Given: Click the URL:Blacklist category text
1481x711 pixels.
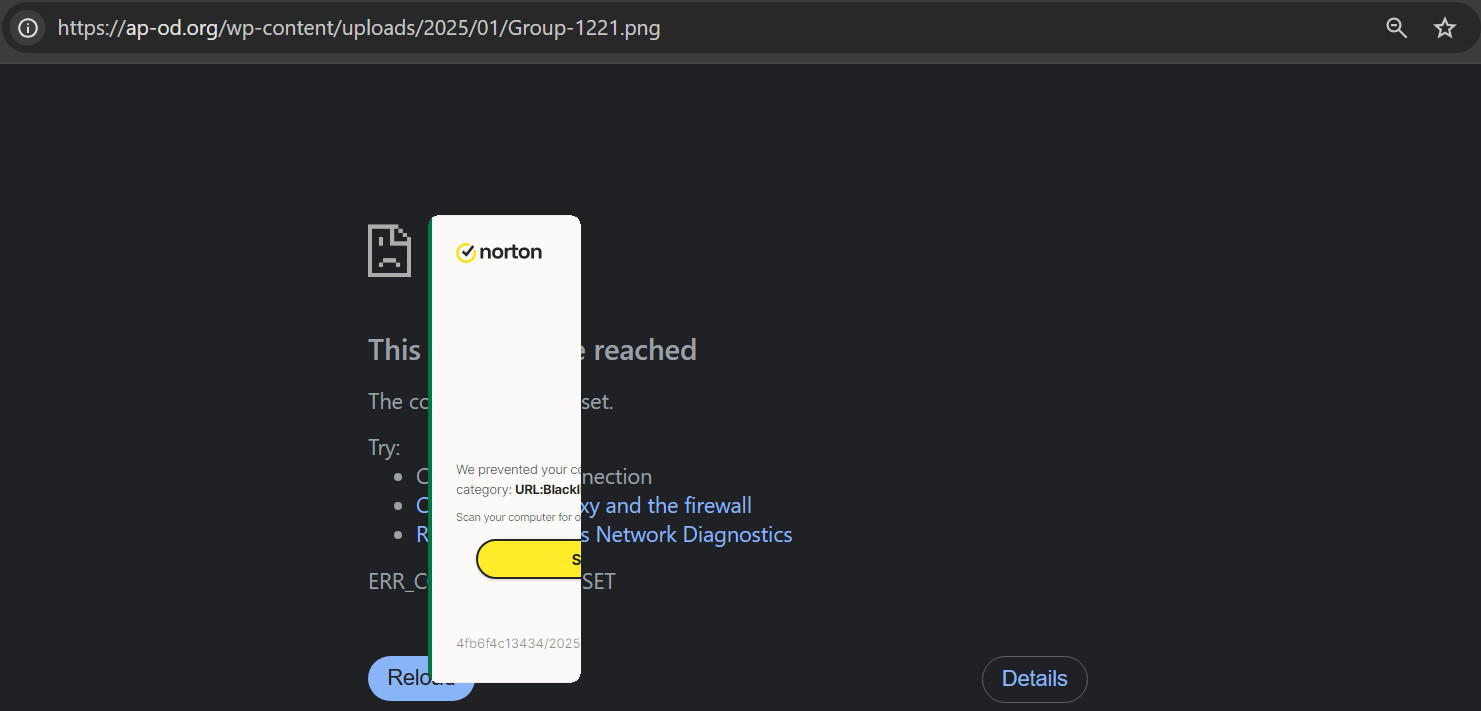Looking at the screenshot, I should point(547,490).
